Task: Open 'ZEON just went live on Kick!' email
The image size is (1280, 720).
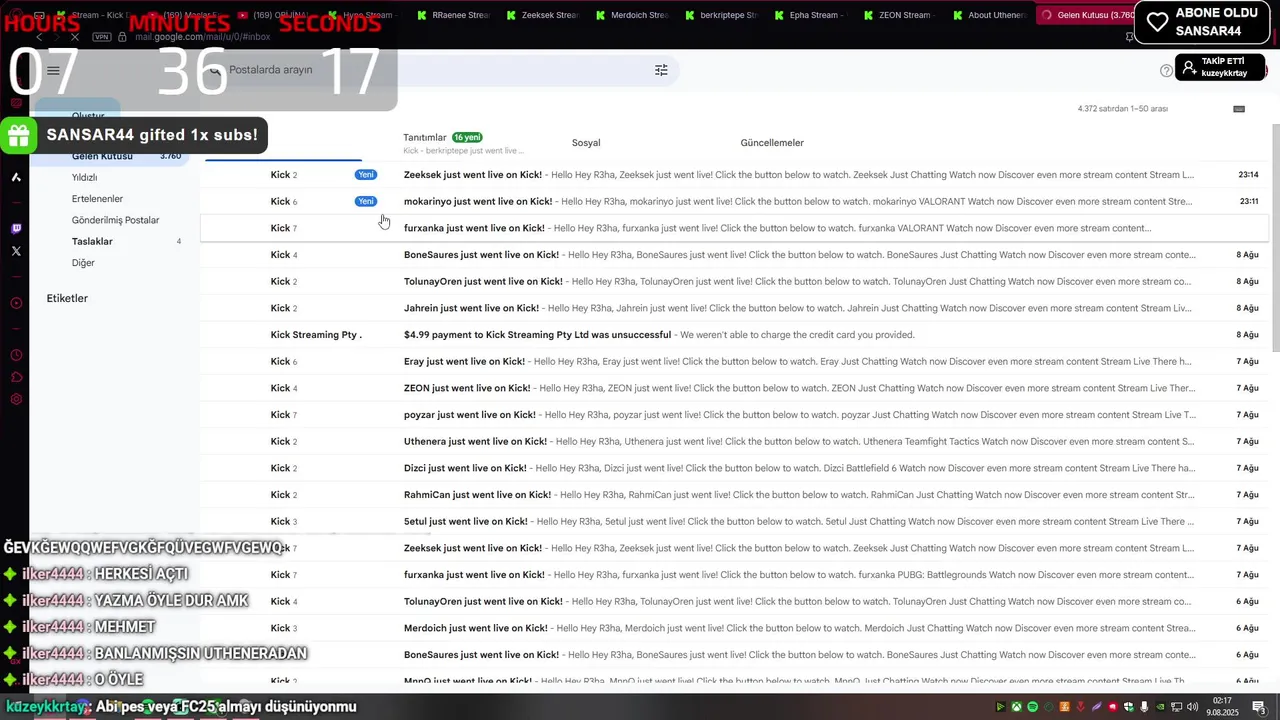Action: tap(735, 388)
